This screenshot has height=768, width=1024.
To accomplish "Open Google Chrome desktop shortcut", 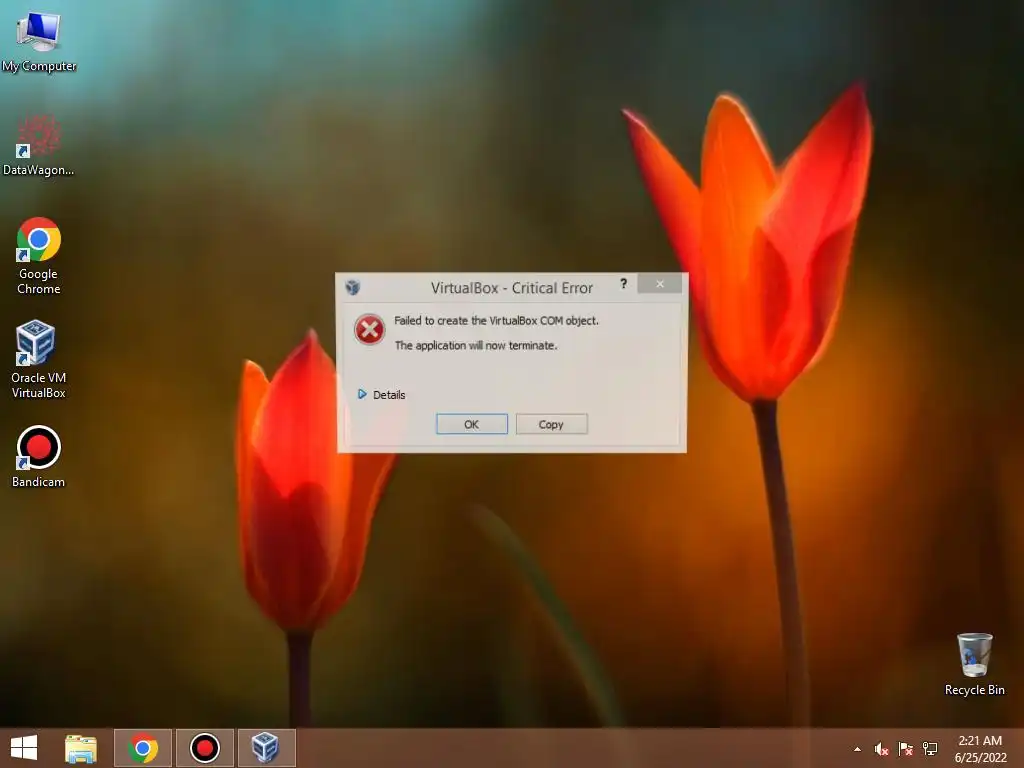I will point(39,255).
